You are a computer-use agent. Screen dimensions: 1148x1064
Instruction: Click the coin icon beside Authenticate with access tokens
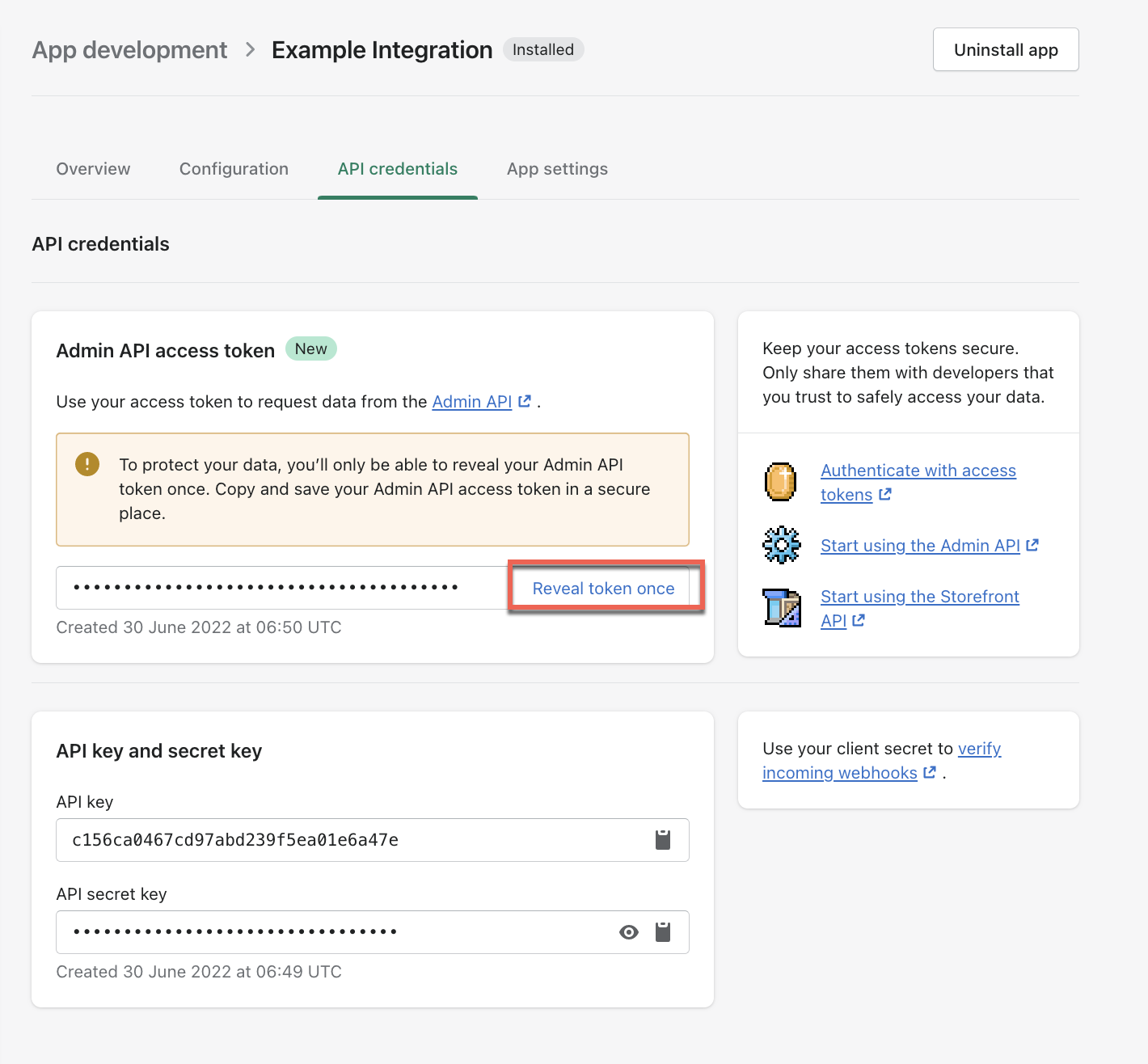tap(781, 482)
